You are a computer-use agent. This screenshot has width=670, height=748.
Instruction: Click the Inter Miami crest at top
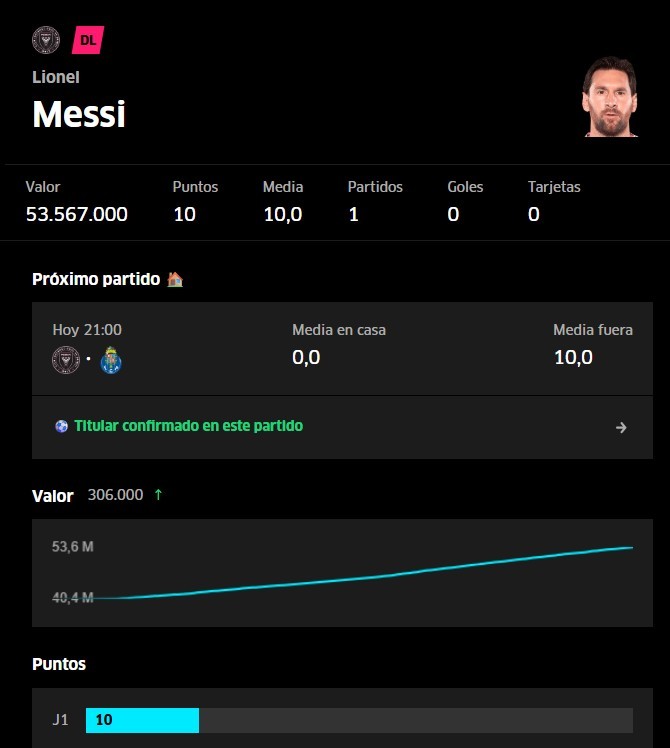pyautogui.click(x=46, y=40)
